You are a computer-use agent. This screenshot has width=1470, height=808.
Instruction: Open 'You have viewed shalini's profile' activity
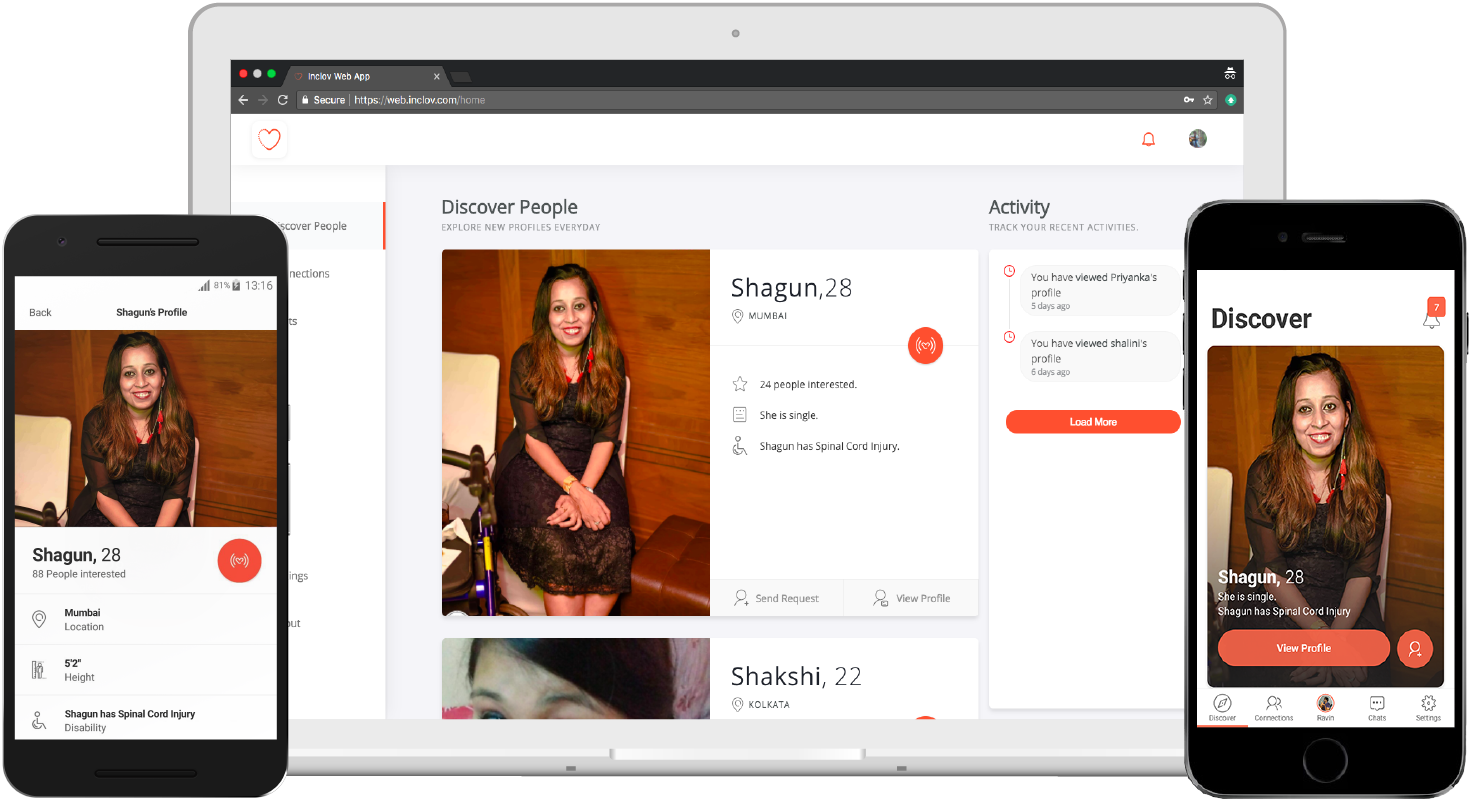[x=1099, y=357]
